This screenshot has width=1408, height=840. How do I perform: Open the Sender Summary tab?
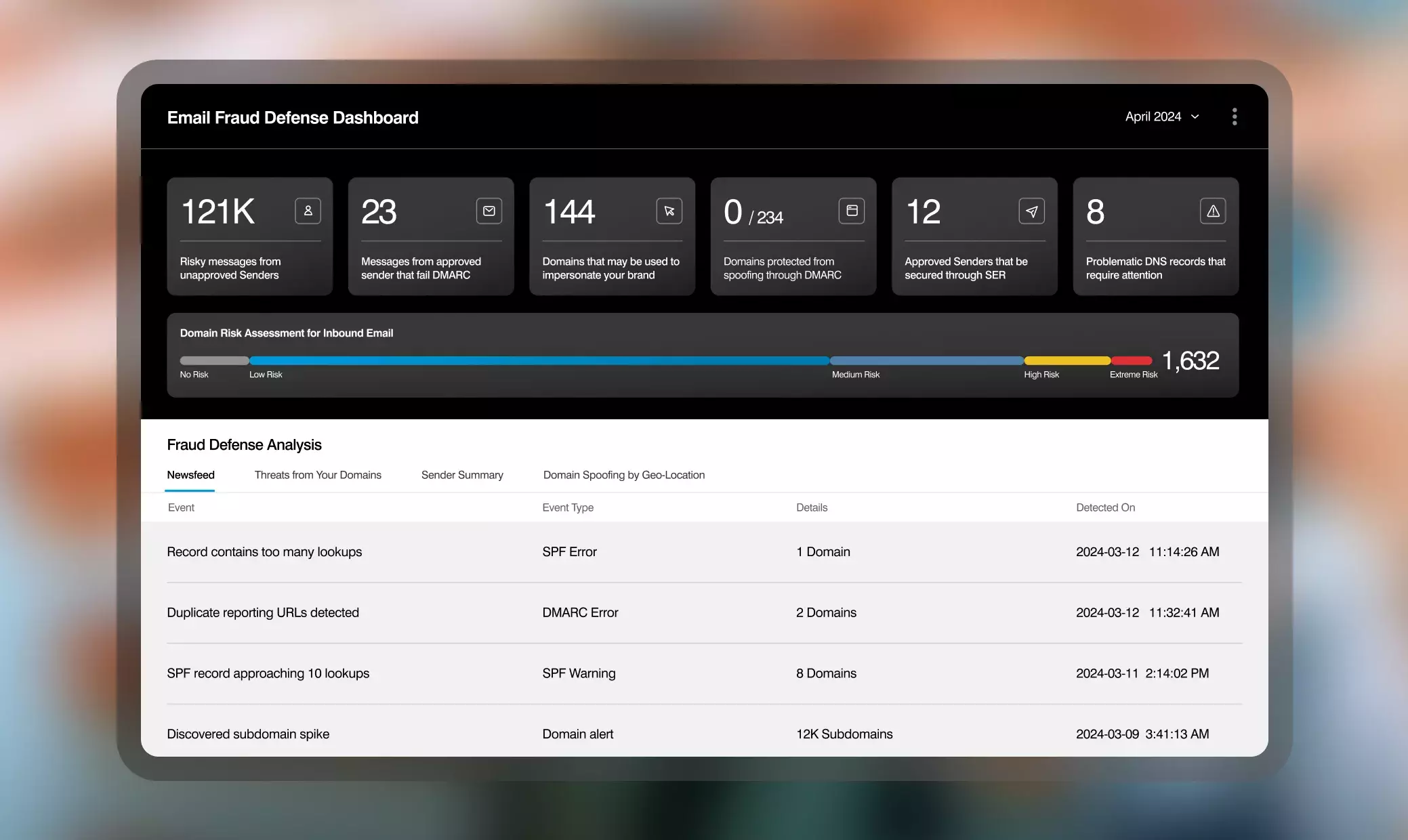coord(462,475)
